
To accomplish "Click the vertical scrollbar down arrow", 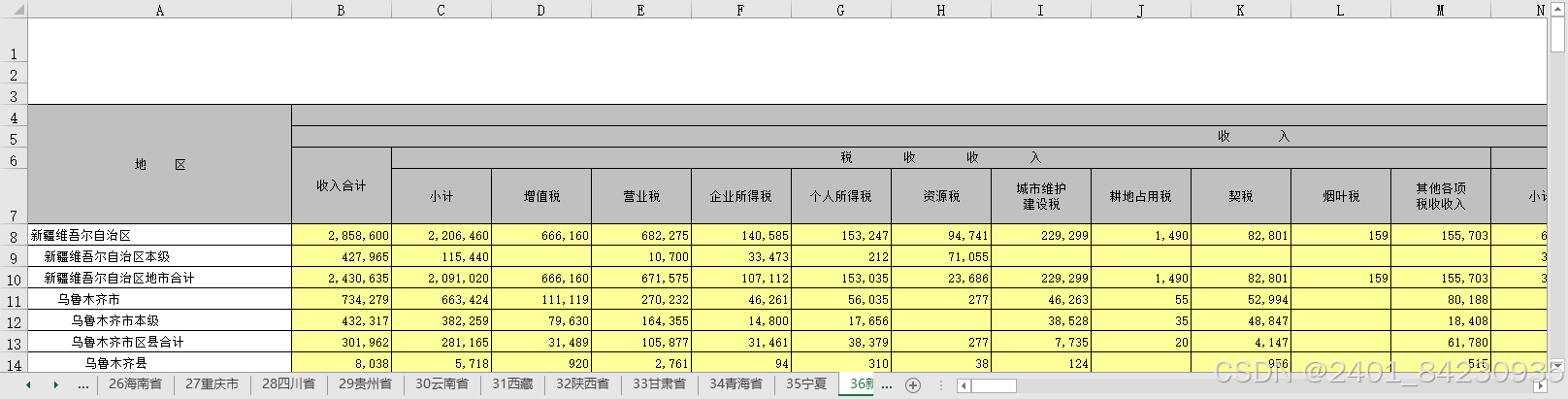I will [x=1557, y=366].
